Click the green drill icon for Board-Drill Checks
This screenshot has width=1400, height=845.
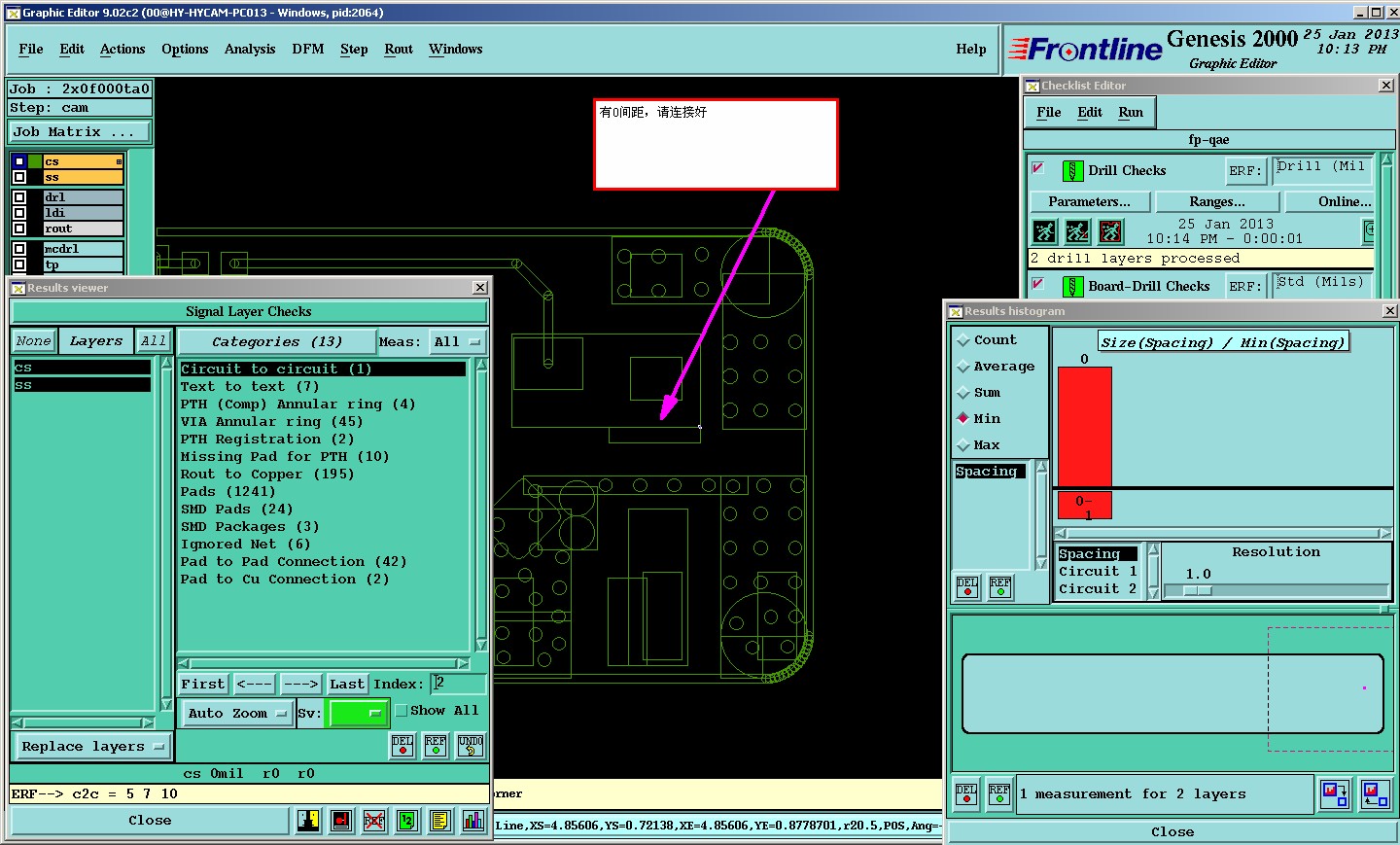[1072, 286]
